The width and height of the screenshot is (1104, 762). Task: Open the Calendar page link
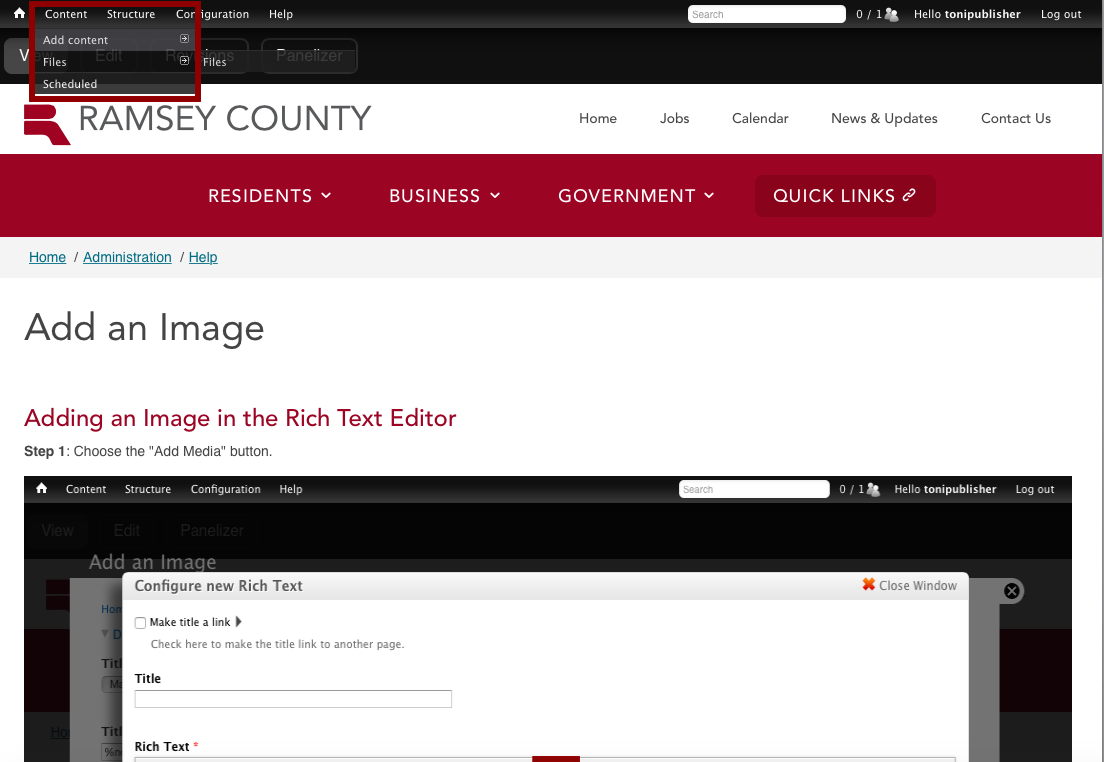pyautogui.click(x=760, y=118)
